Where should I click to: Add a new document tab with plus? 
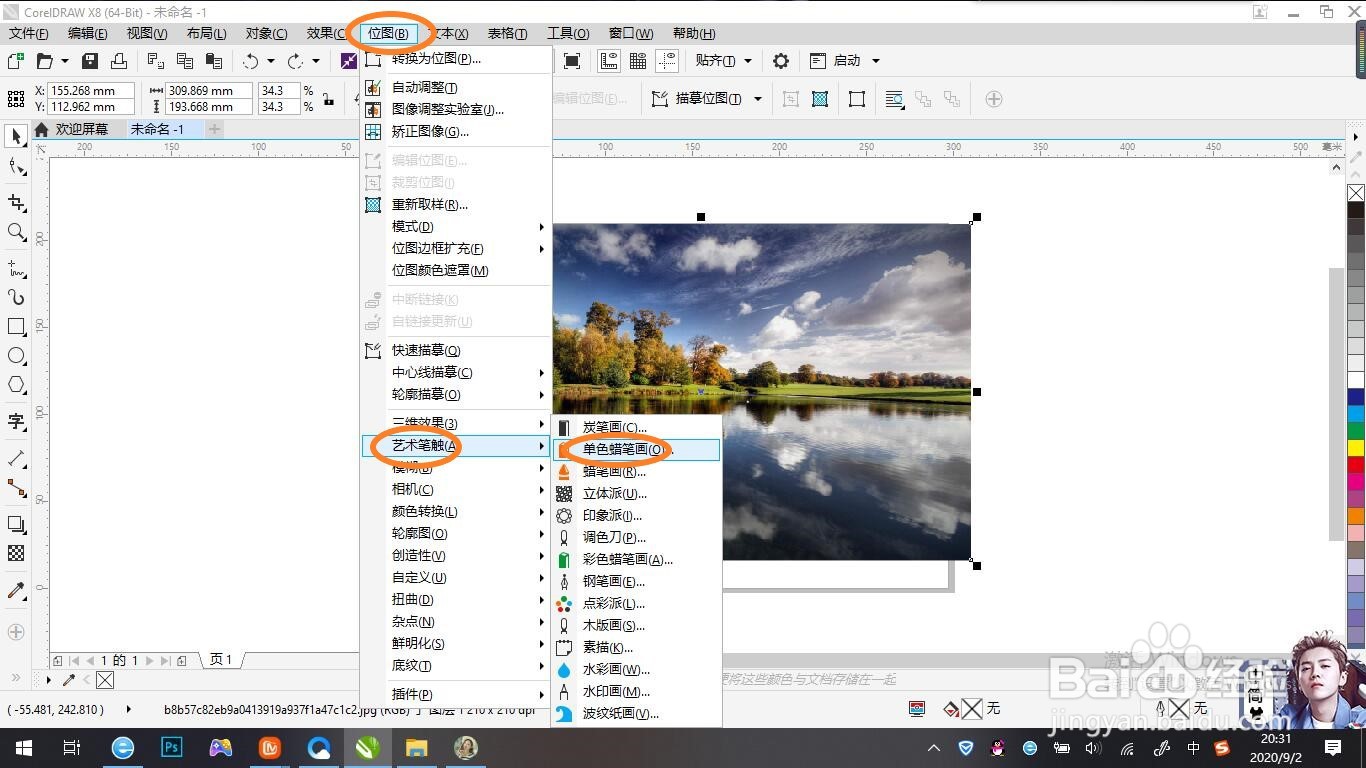click(214, 130)
